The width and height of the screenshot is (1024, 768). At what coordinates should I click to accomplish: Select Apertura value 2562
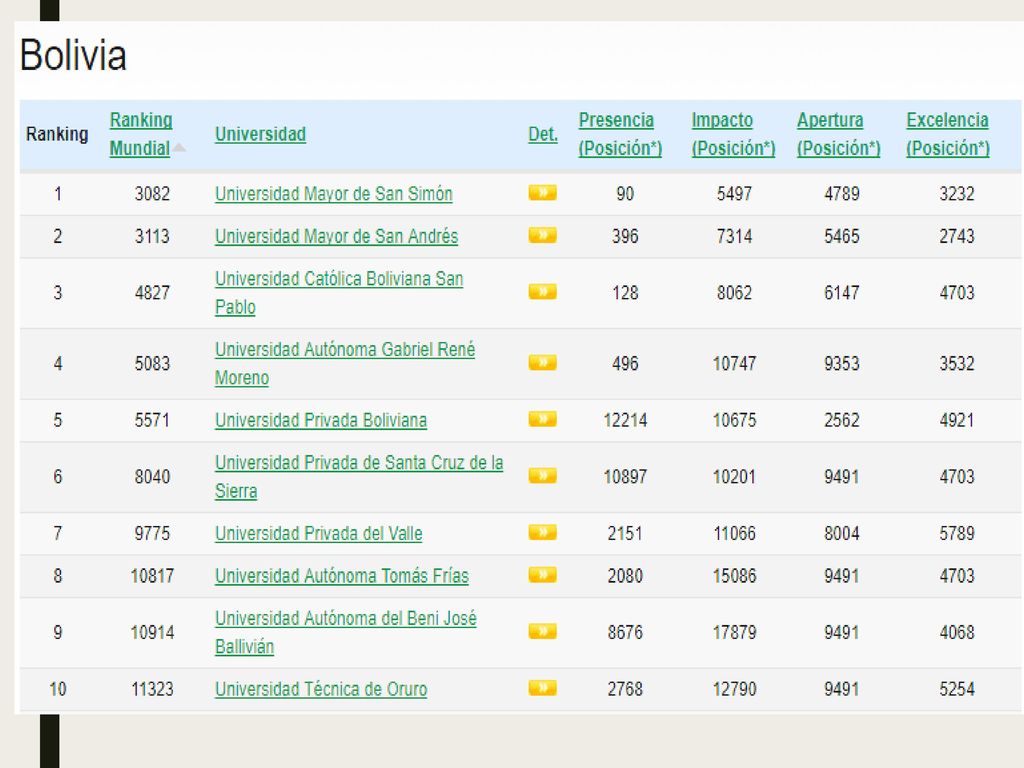(842, 420)
